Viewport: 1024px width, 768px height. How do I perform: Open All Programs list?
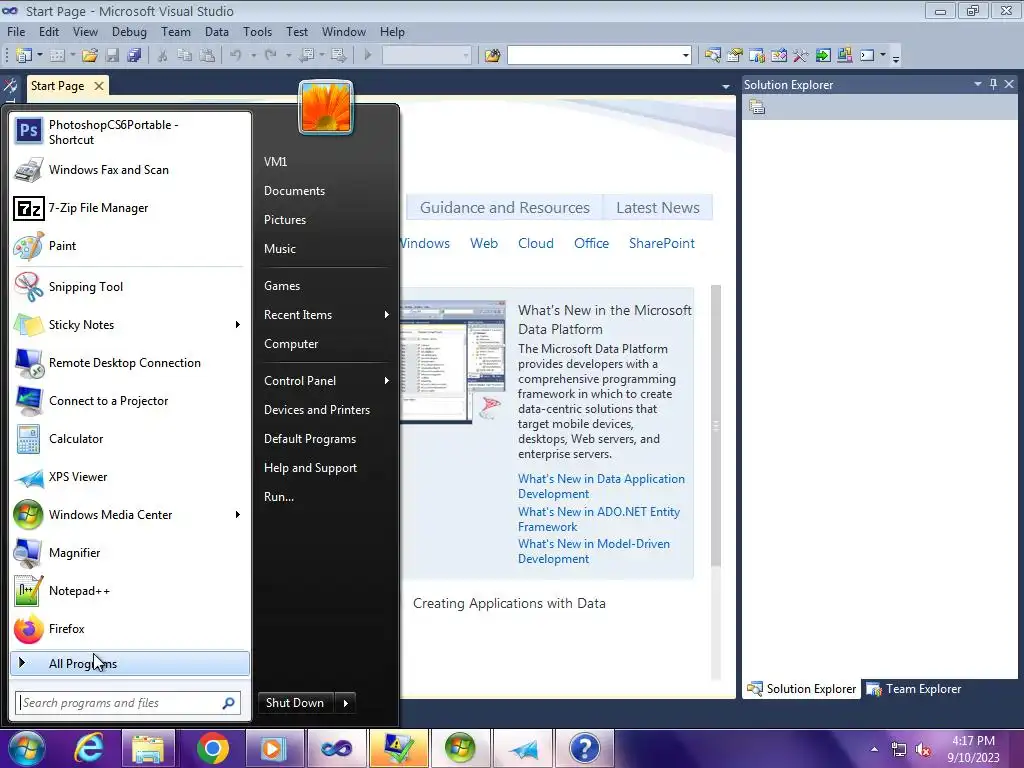[130, 664]
